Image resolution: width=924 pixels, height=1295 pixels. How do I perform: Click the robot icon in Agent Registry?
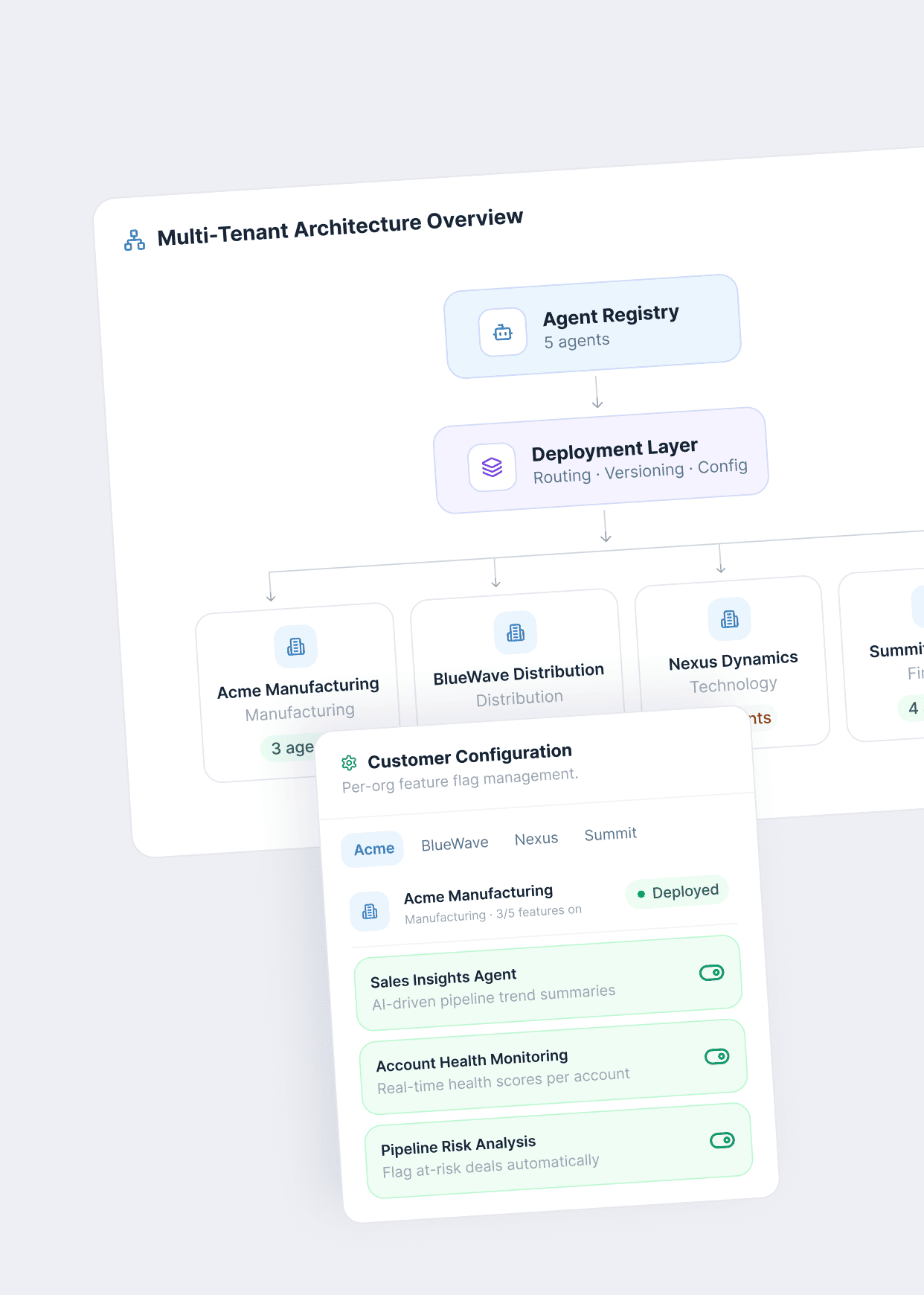tap(503, 333)
